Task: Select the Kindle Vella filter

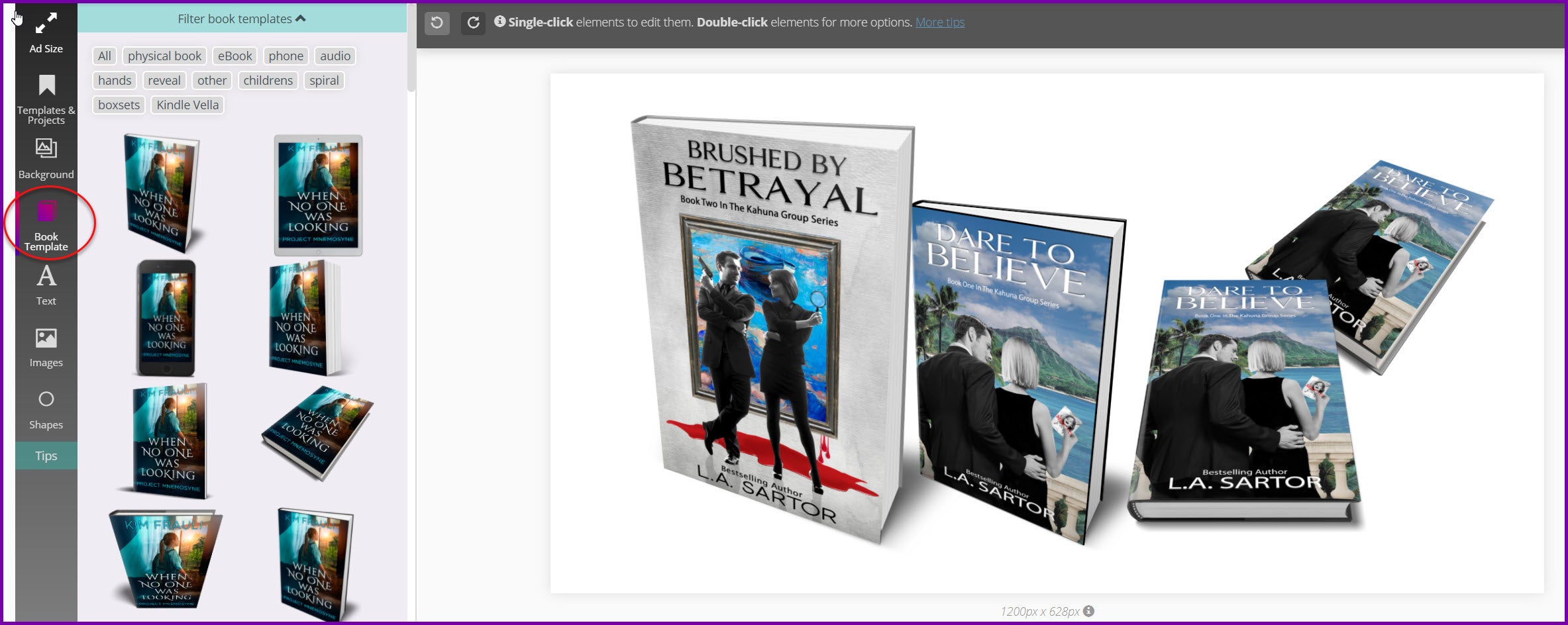Action: (187, 105)
